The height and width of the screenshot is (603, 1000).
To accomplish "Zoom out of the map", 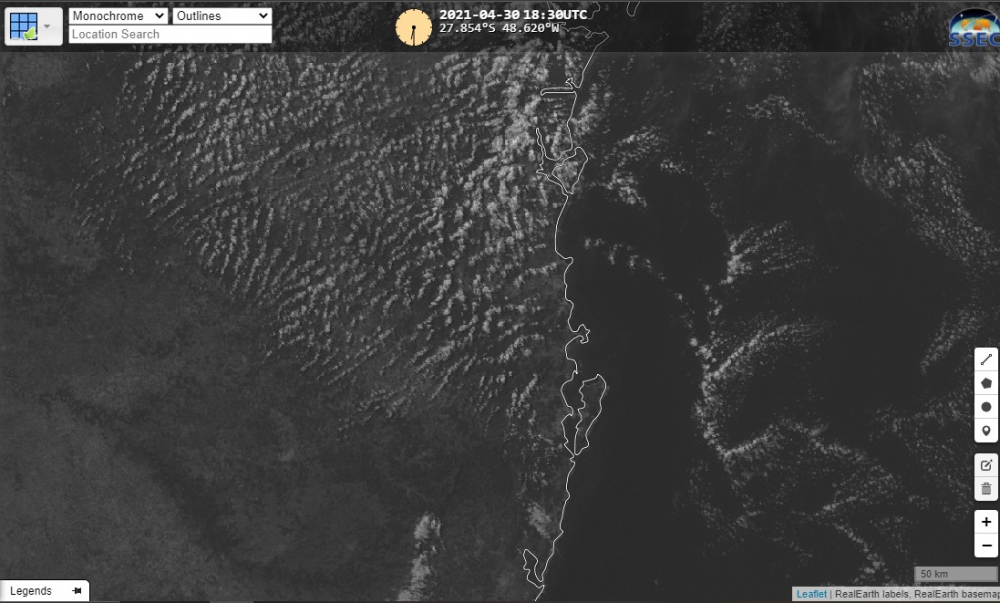I will 986,546.
